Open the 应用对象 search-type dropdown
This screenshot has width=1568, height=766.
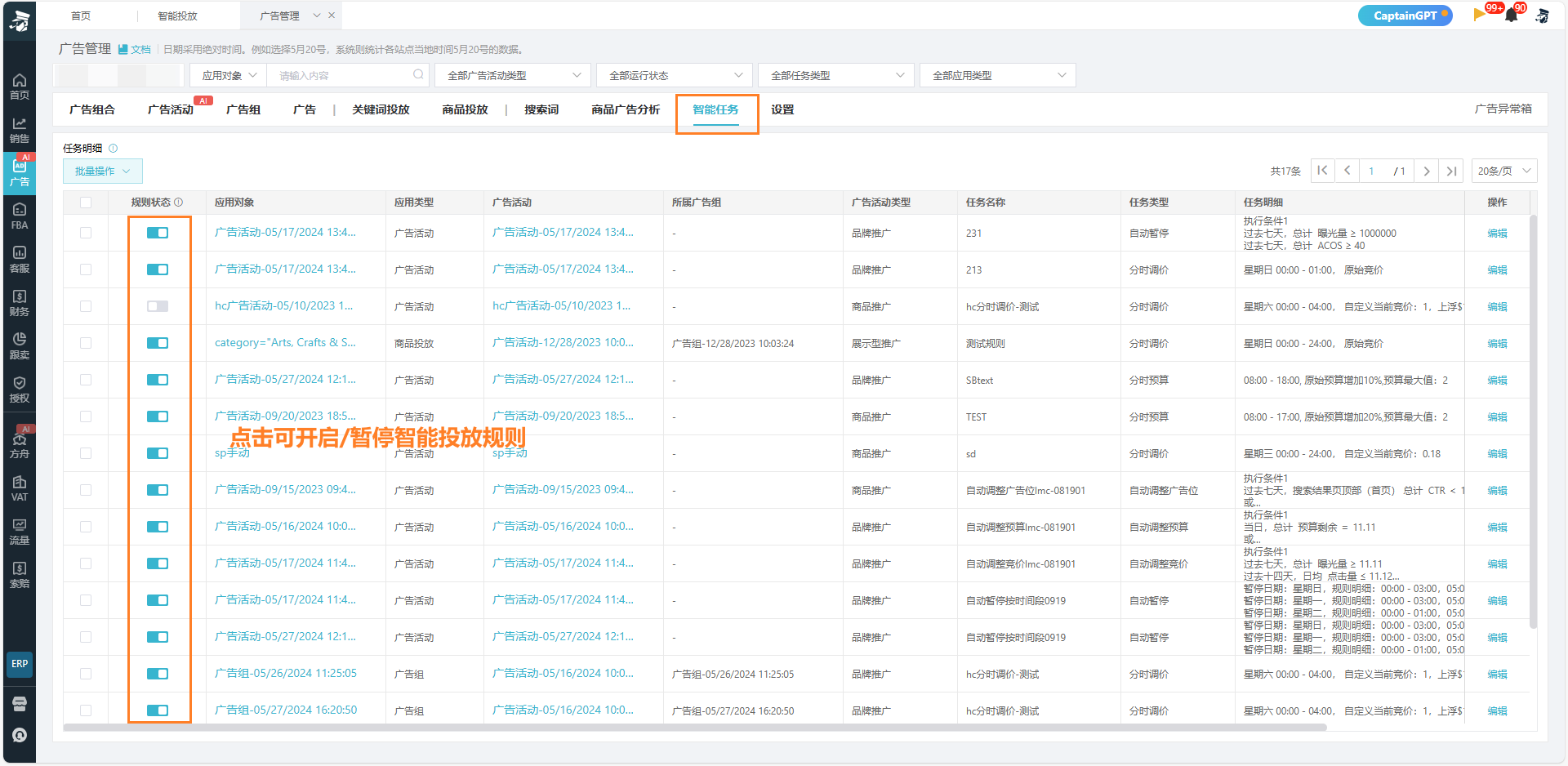(x=229, y=75)
